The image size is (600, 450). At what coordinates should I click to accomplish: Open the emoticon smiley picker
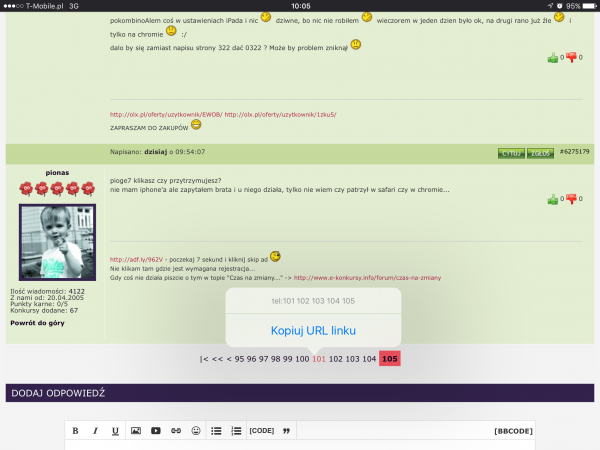[x=196, y=431]
